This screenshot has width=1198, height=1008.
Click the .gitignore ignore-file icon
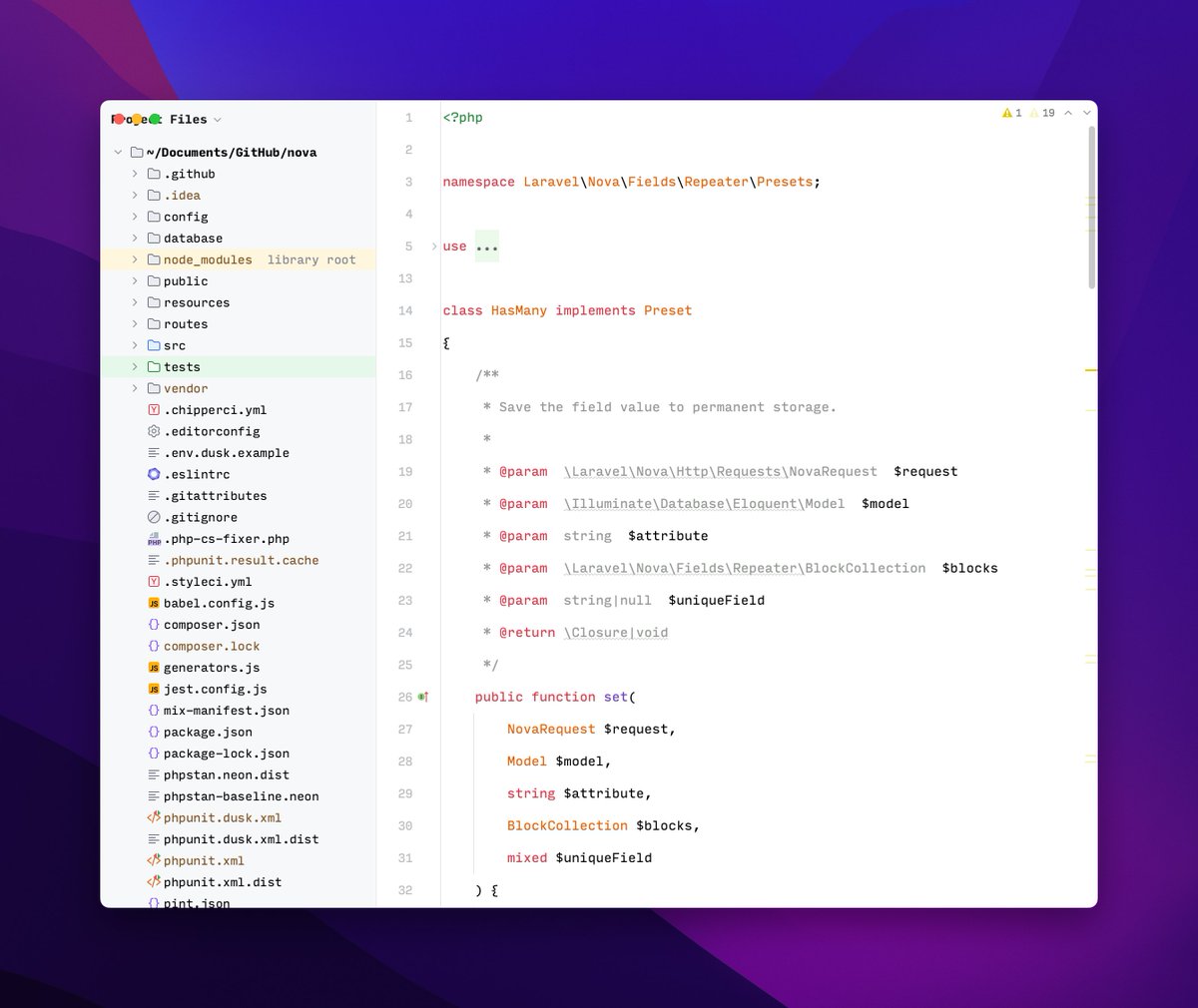coord(154,517)
